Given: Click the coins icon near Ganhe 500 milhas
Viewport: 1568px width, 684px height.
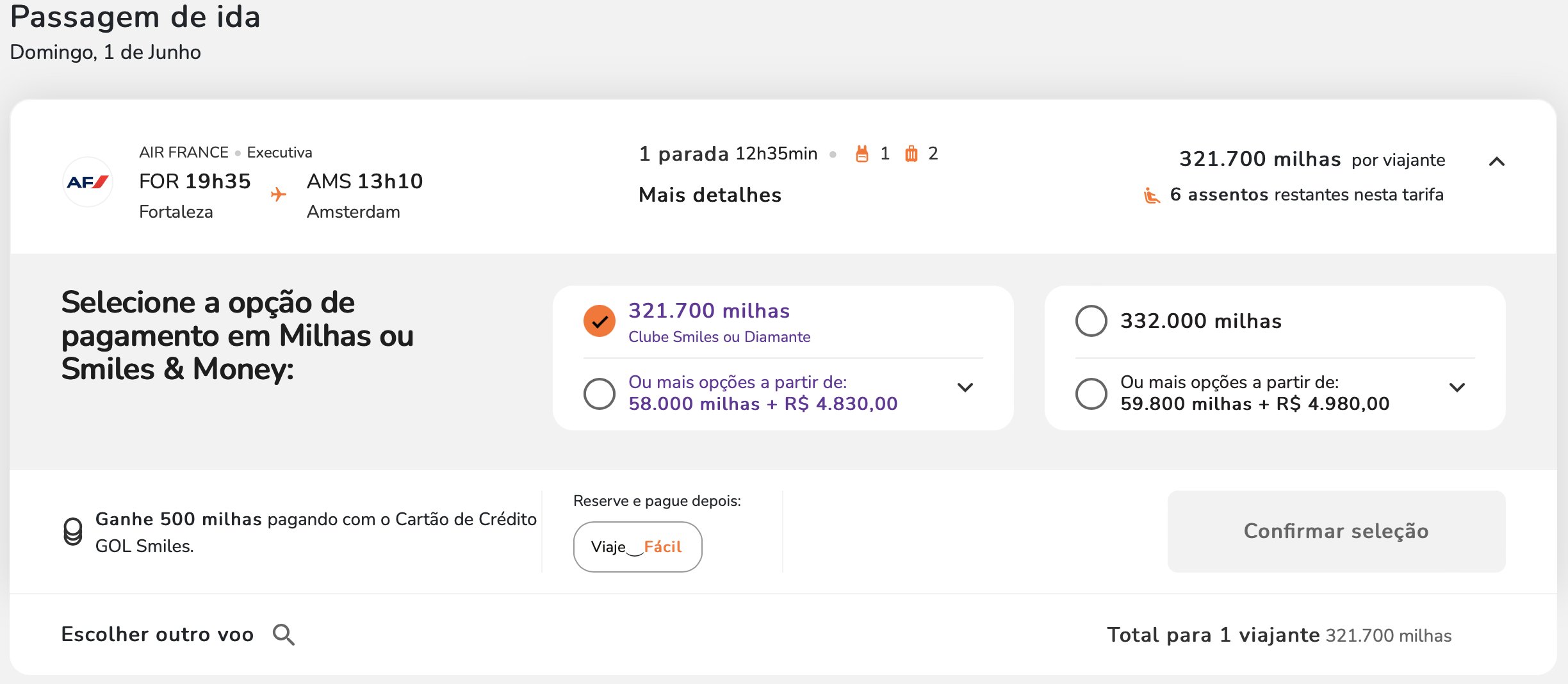Looking at the screenshot, I should tap(73, 532).
